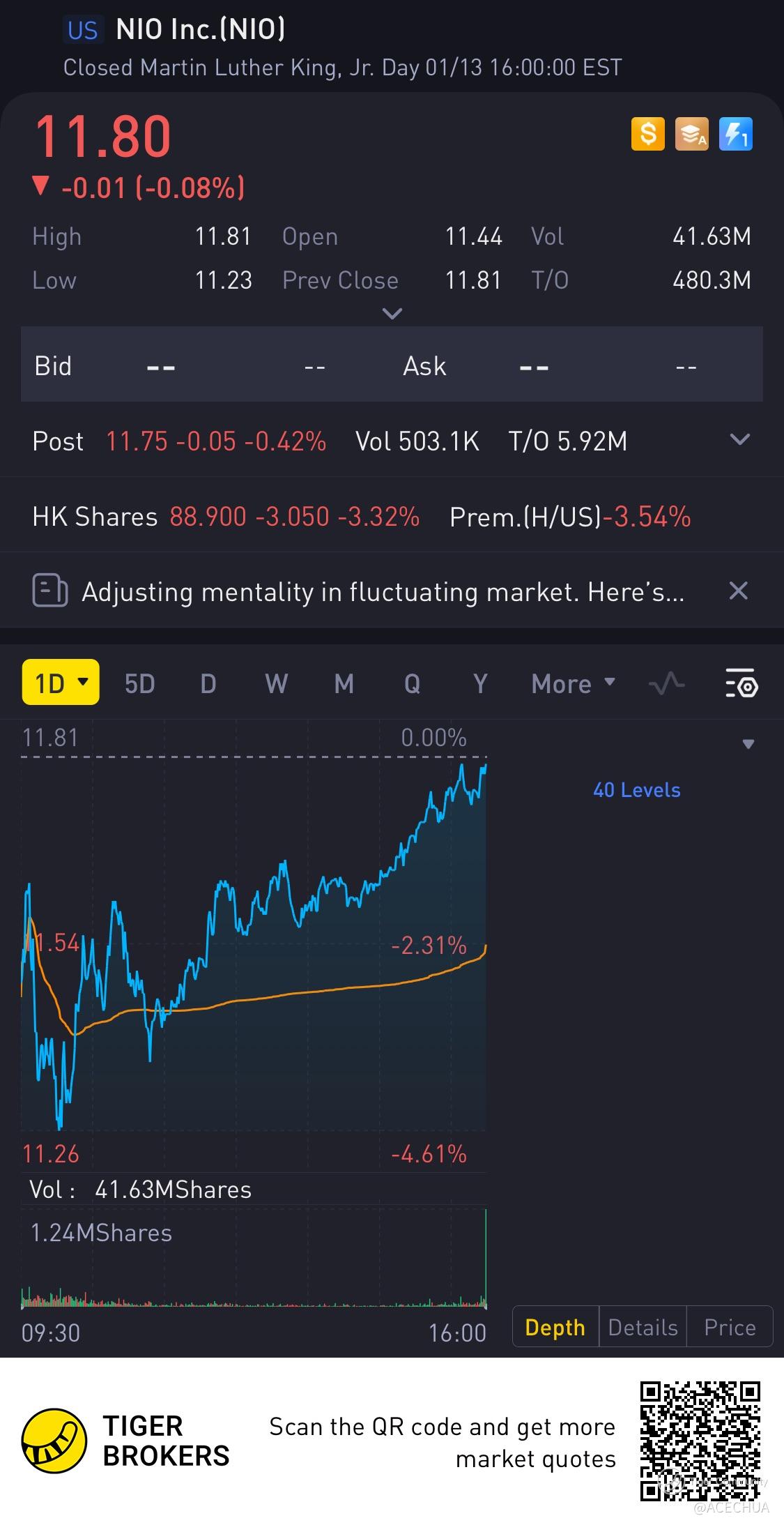Tap the HK Shares quote row
Image resolution: width=784 pixels, height=1525 pixels.
[392, 516]
